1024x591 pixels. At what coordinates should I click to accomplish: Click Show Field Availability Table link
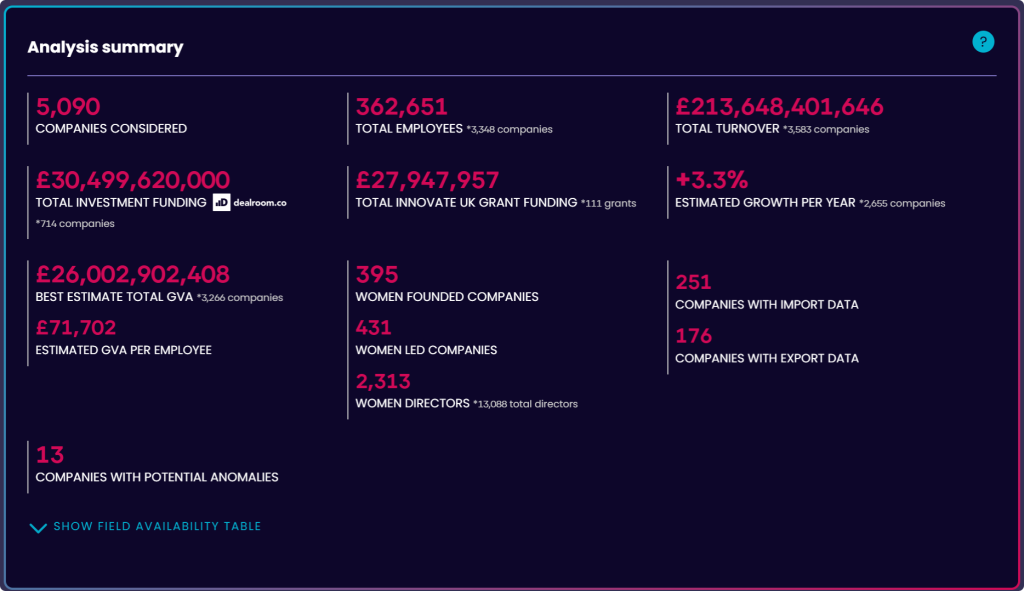click(157, 526)
